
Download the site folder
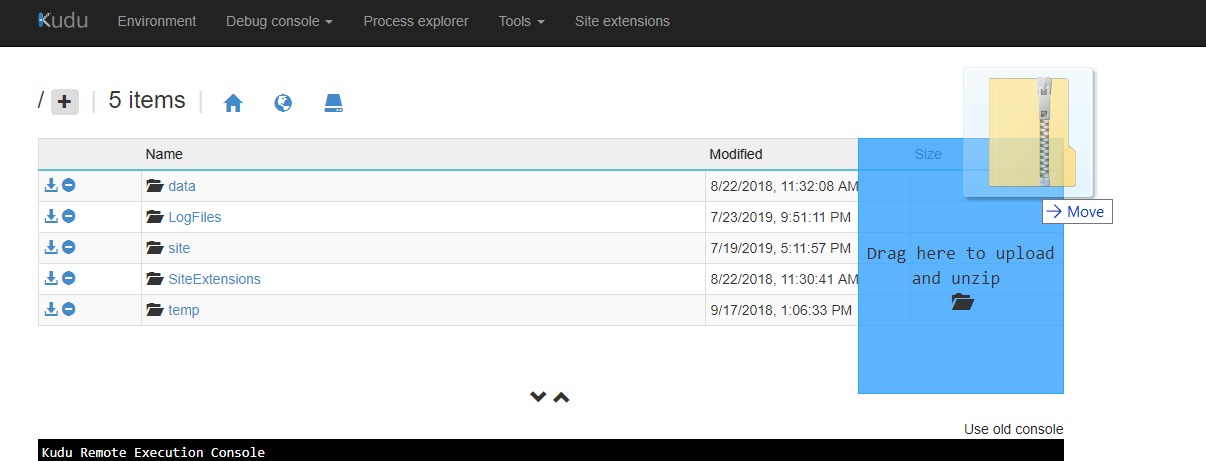51,247
